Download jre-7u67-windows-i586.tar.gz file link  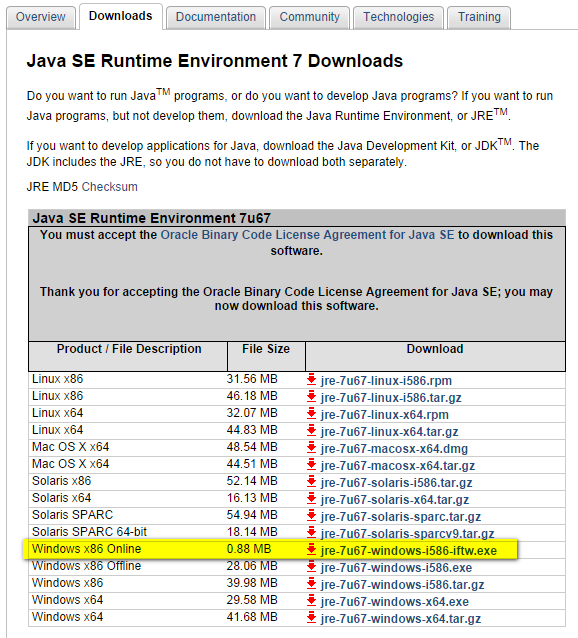pyautogui.click(x=402, y=585)
